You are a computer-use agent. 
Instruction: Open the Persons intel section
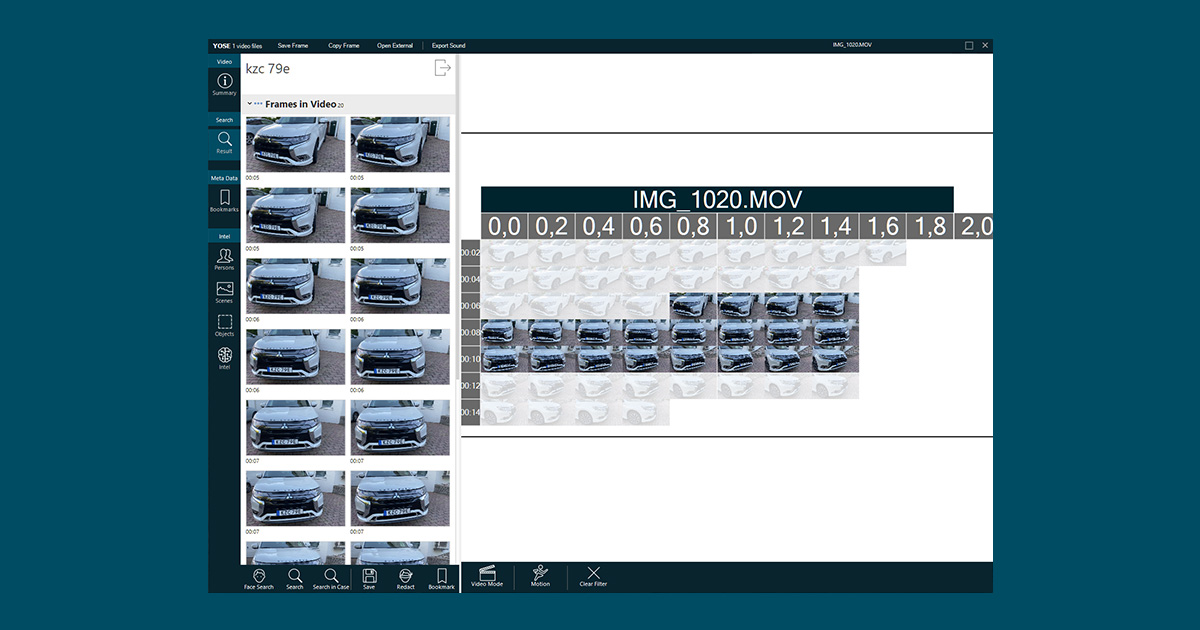(224, 259)
